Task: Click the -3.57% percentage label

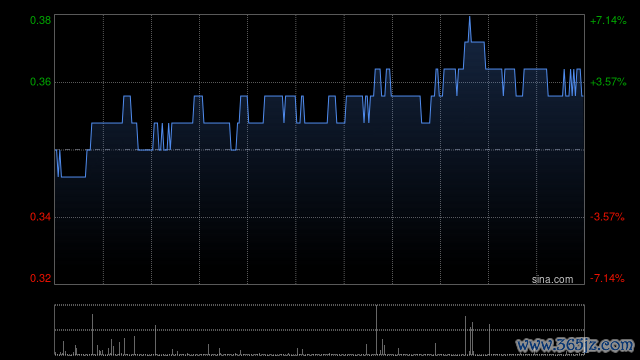Action: [607, 217]
